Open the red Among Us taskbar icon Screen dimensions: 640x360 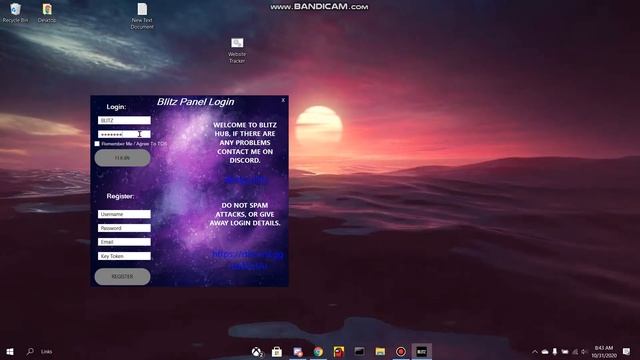[339, 351]
